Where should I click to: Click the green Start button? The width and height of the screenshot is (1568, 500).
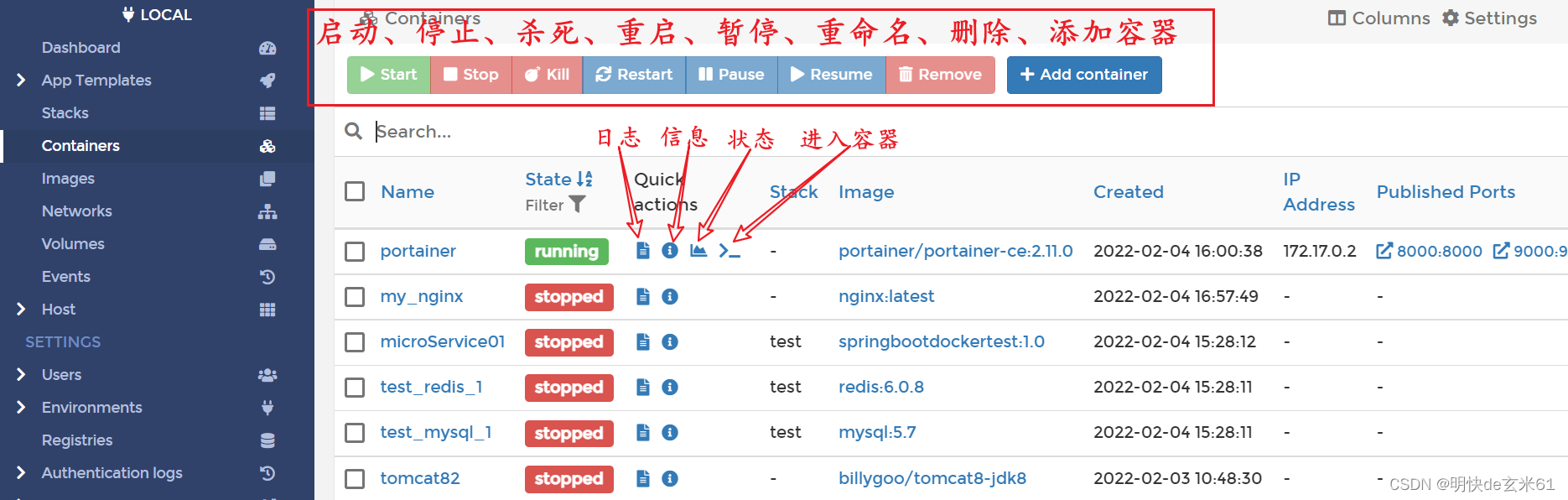[x=389, y=75]
